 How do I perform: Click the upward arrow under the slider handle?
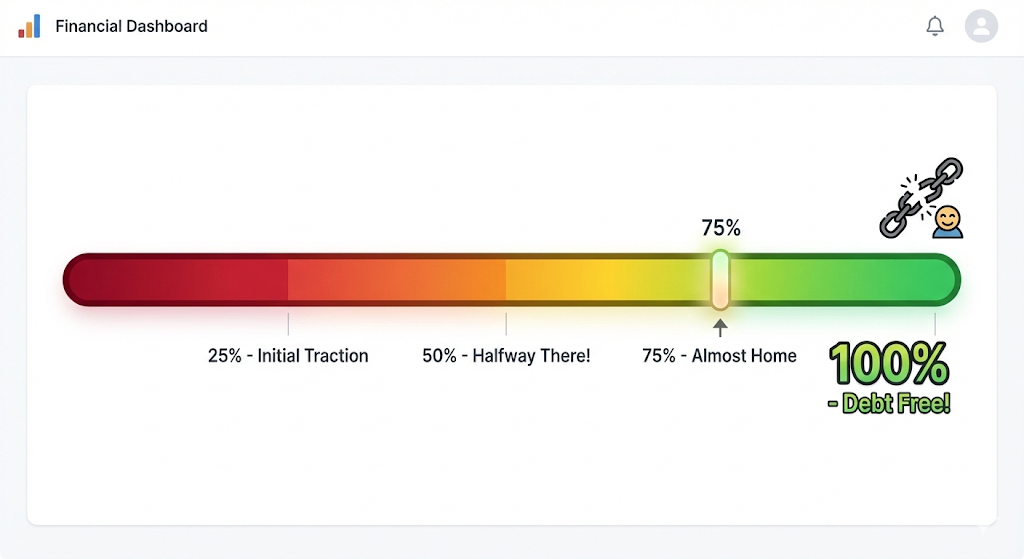coord(720,327)
